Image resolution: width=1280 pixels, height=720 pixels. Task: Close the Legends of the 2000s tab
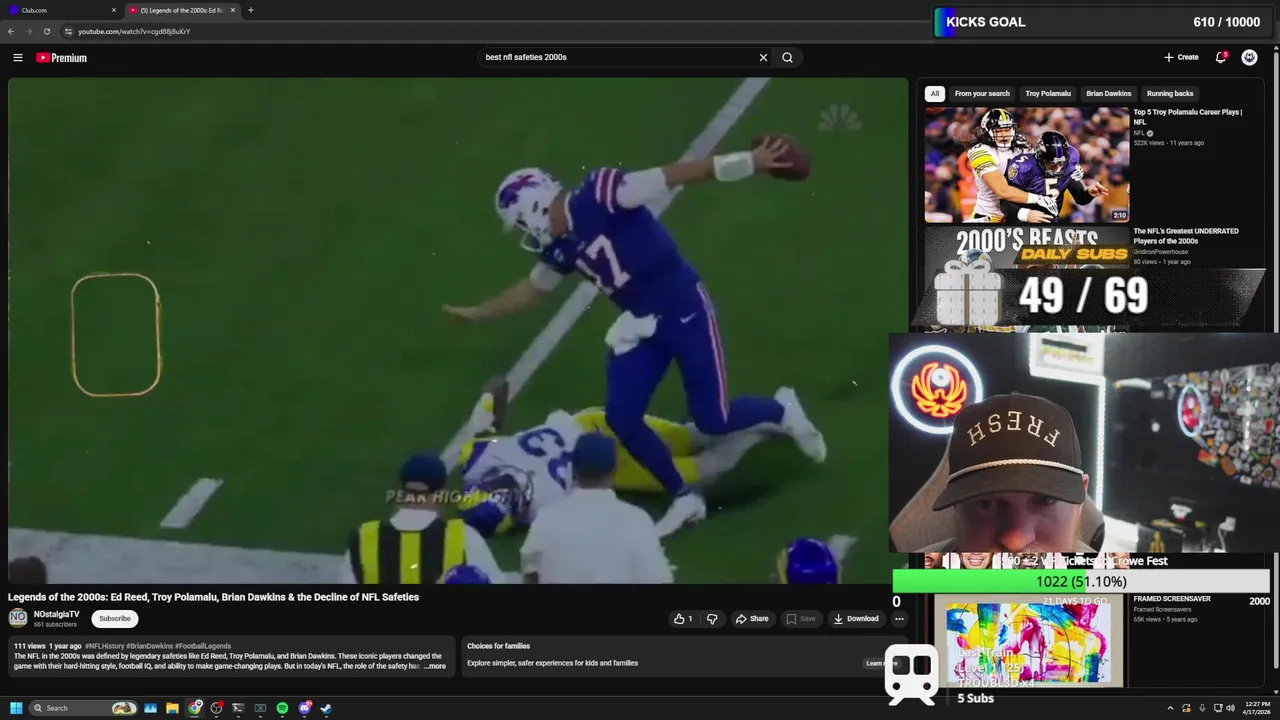(233, 10)
